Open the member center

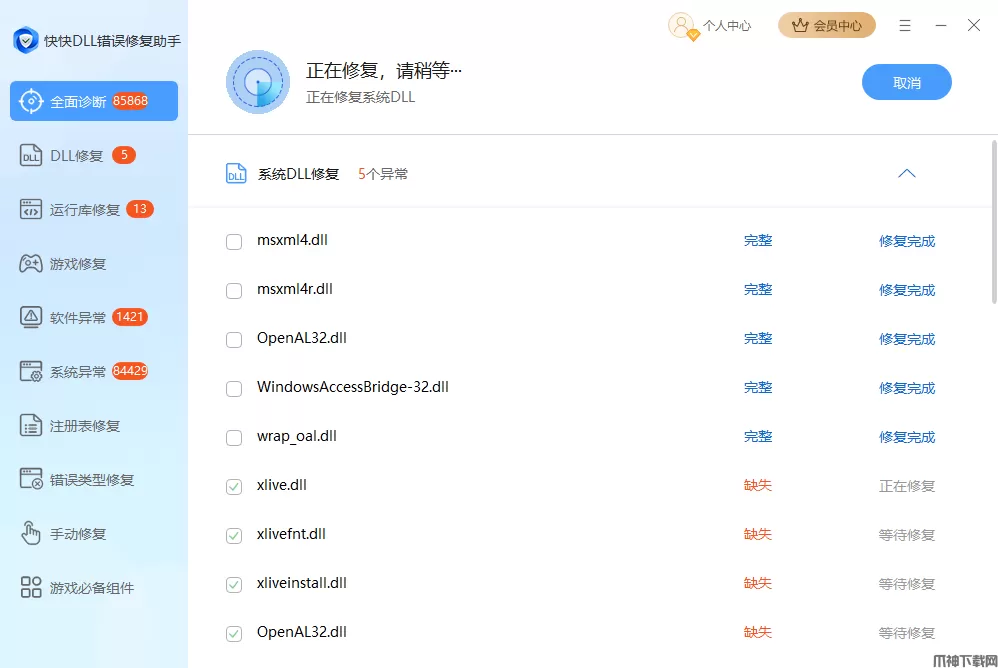click(826, 26)
